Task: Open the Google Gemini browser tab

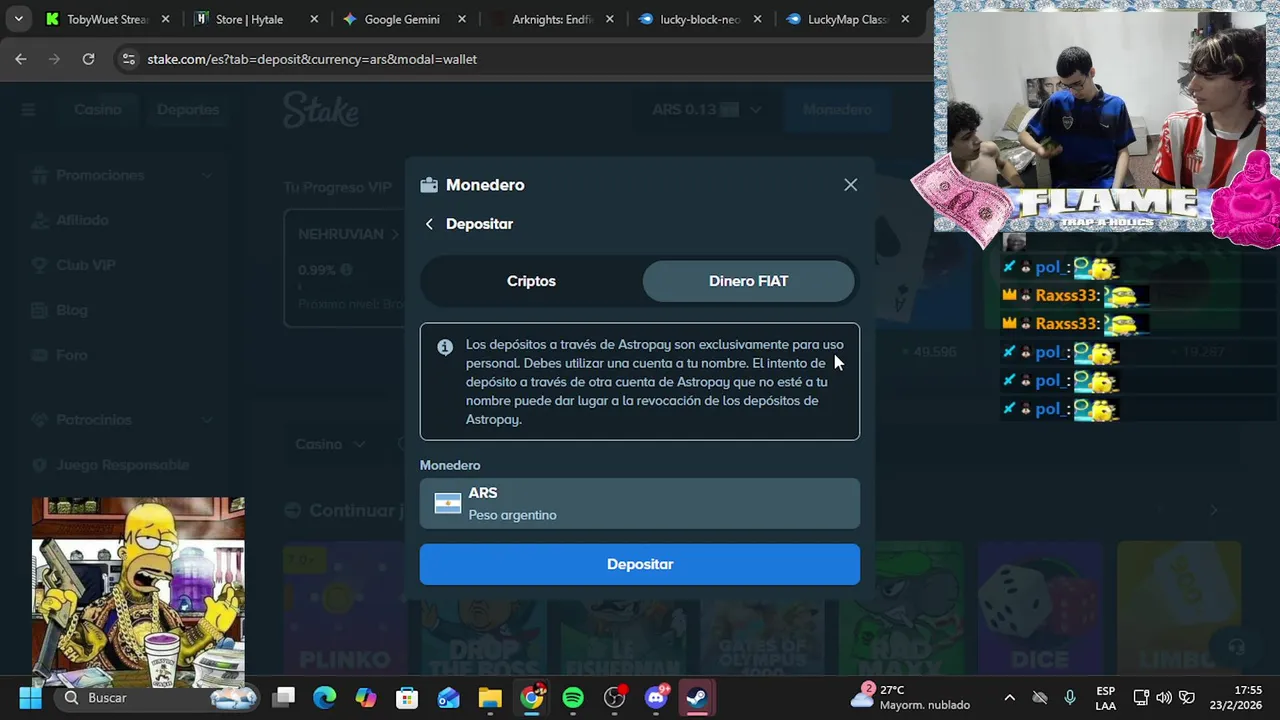Action: click(x=400, y=19)
